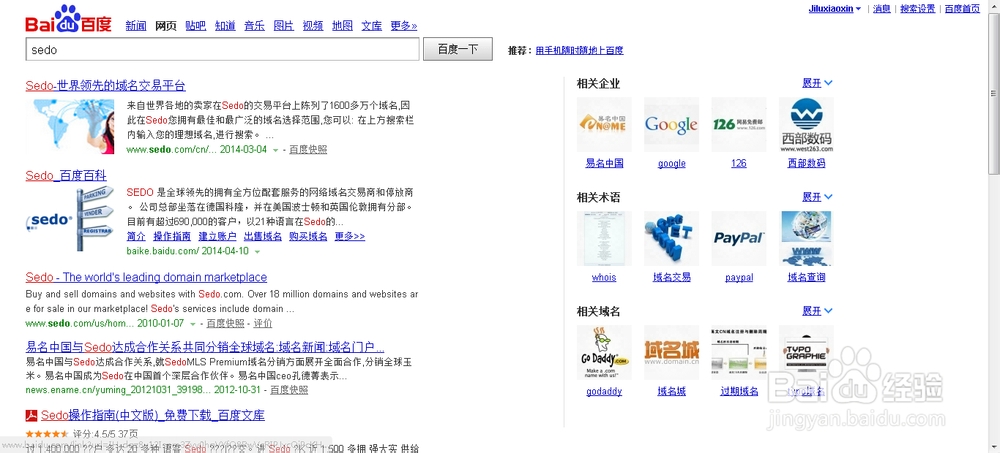This screenshot has width=1000, height=453.
Task: Open the whois text link
Action: [604, 278]
